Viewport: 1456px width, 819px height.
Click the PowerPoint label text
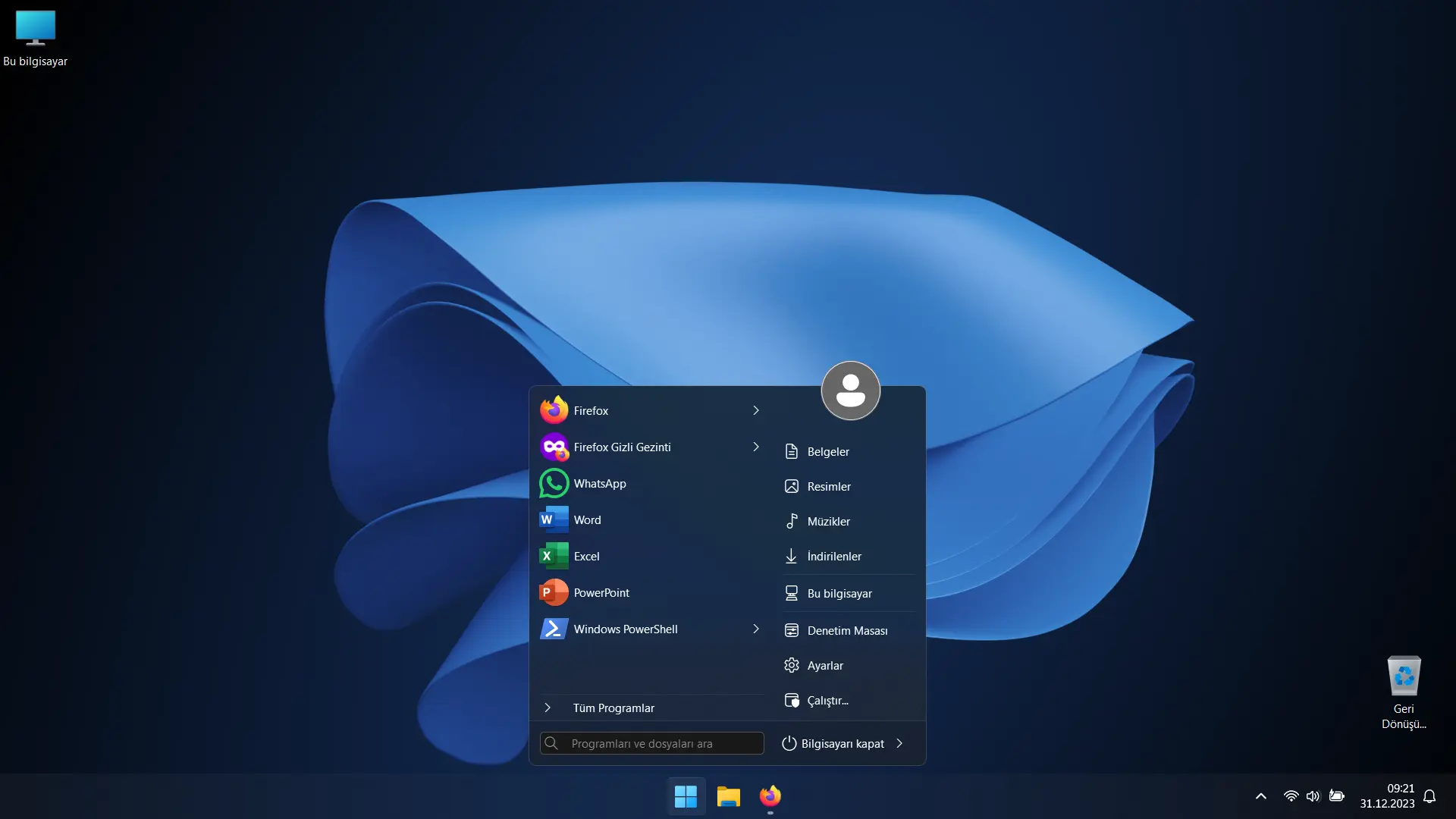601,592
